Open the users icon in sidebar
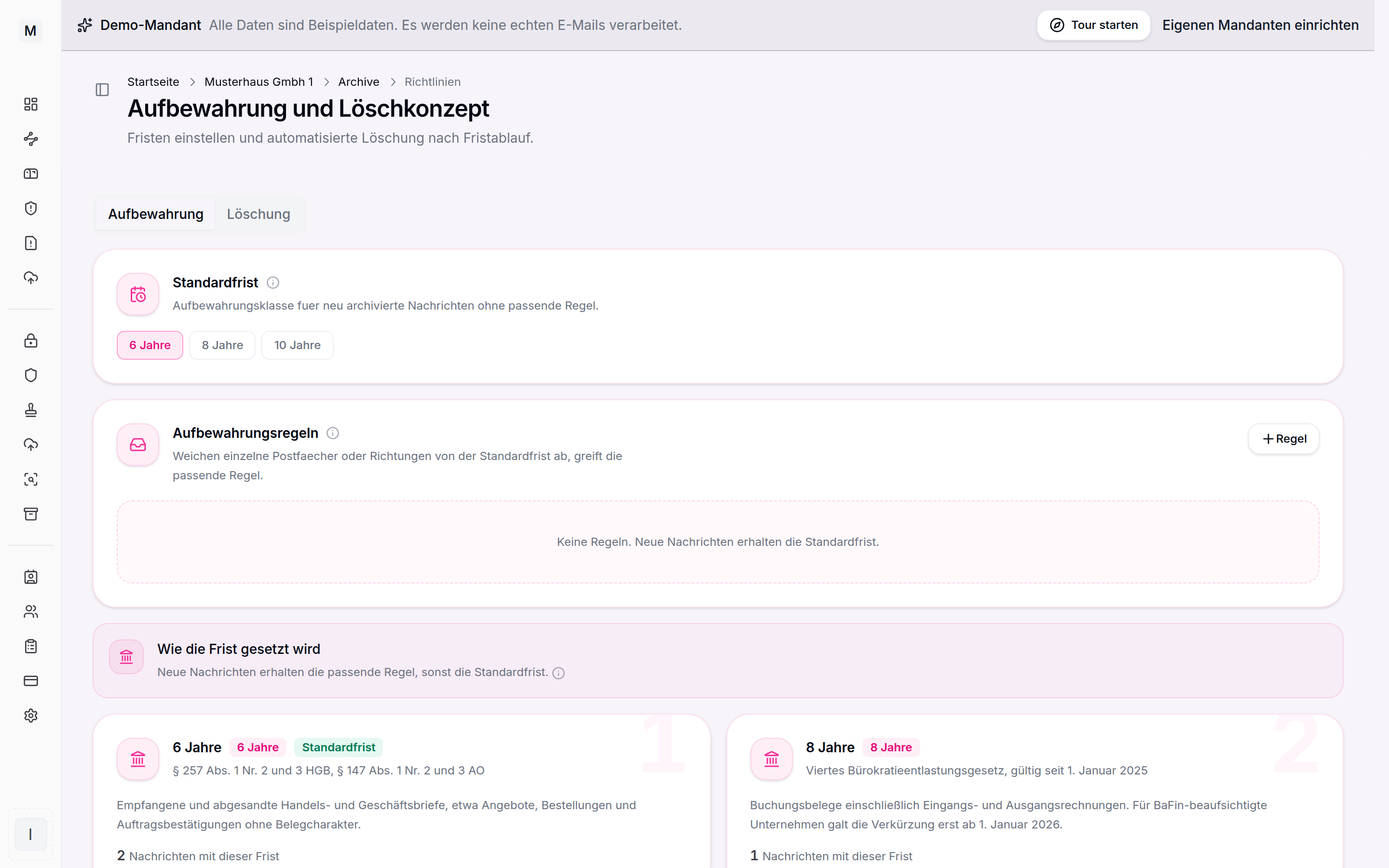This screenshot has width=1389, height=868. pos(30,611)
